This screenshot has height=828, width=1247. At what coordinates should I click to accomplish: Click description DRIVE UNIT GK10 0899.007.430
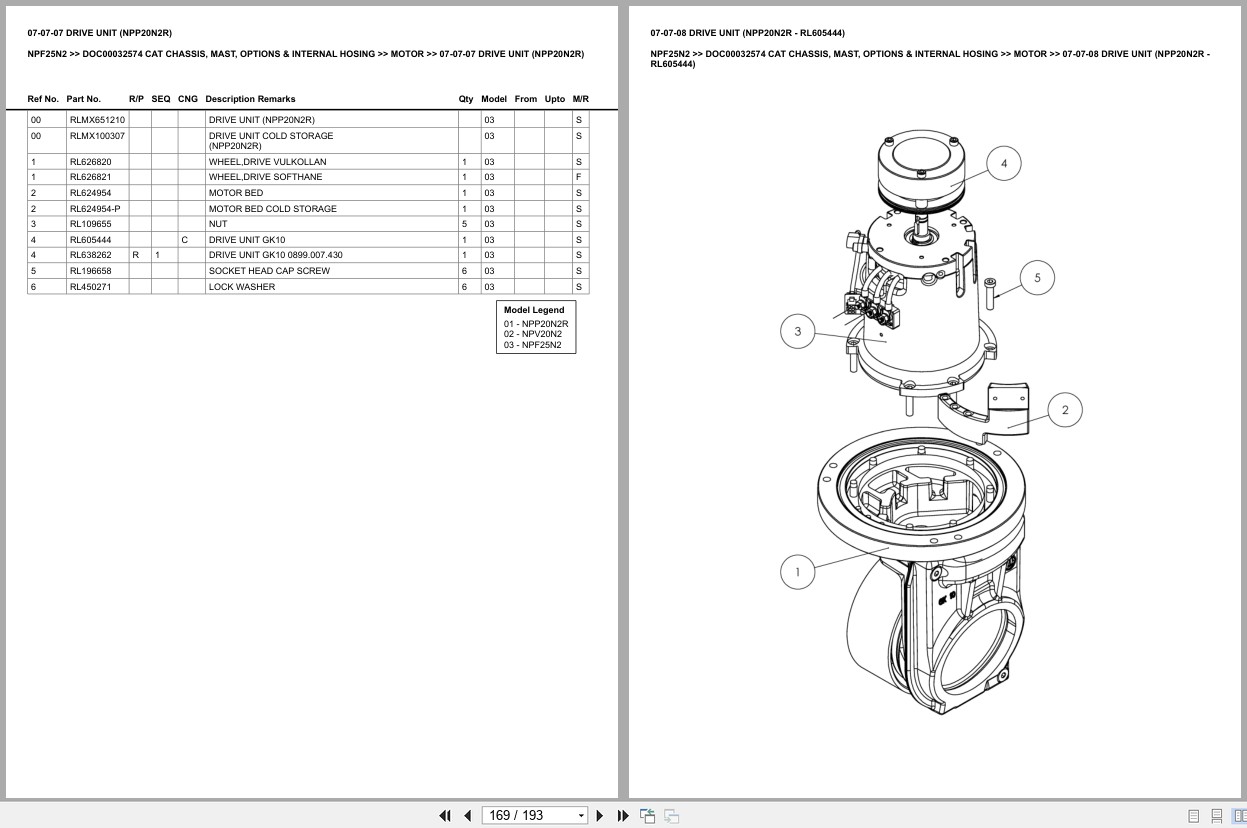click(275, 255)
